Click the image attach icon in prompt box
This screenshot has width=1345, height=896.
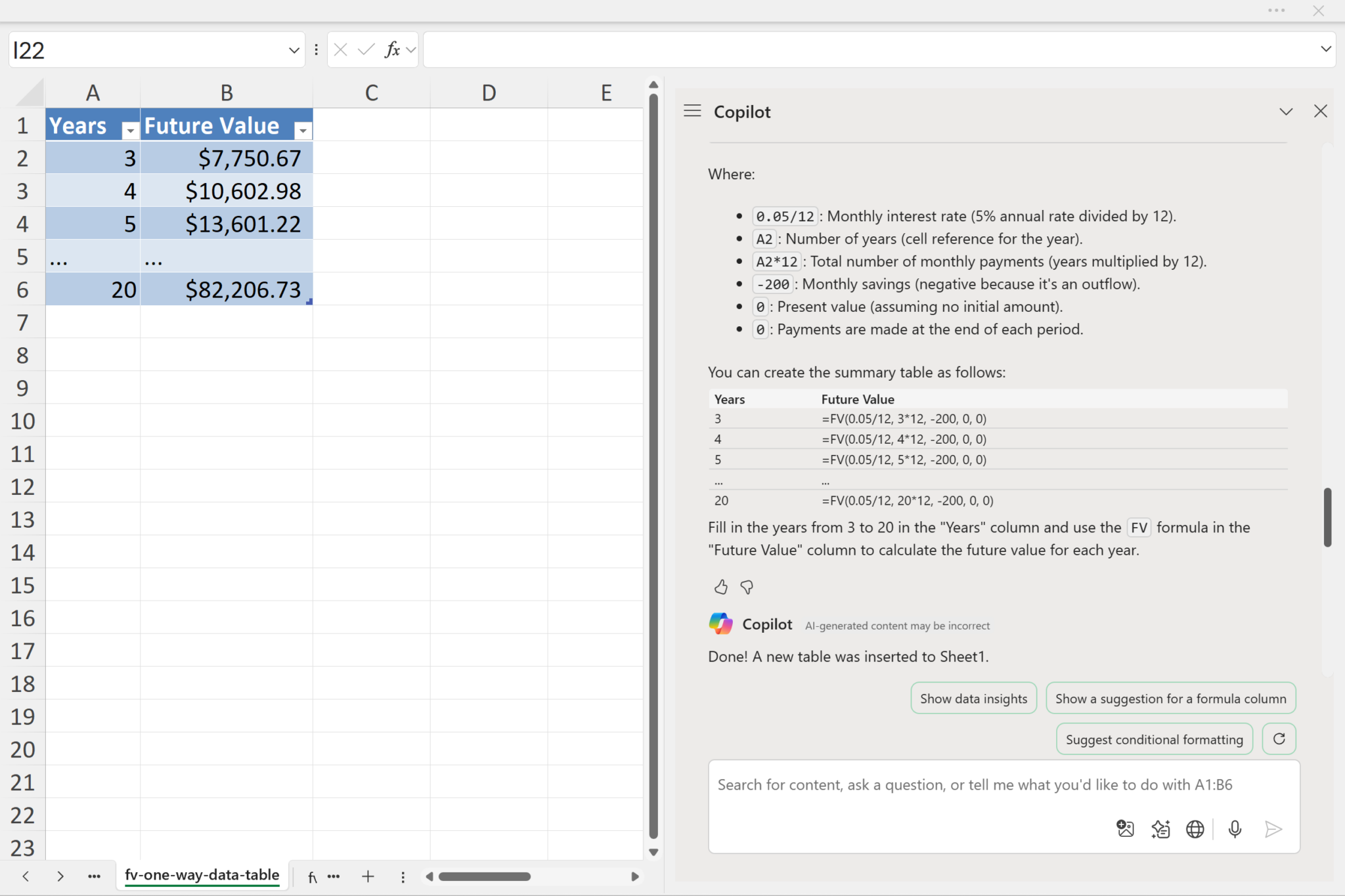pyautogui.click(x=1125, y=829)
